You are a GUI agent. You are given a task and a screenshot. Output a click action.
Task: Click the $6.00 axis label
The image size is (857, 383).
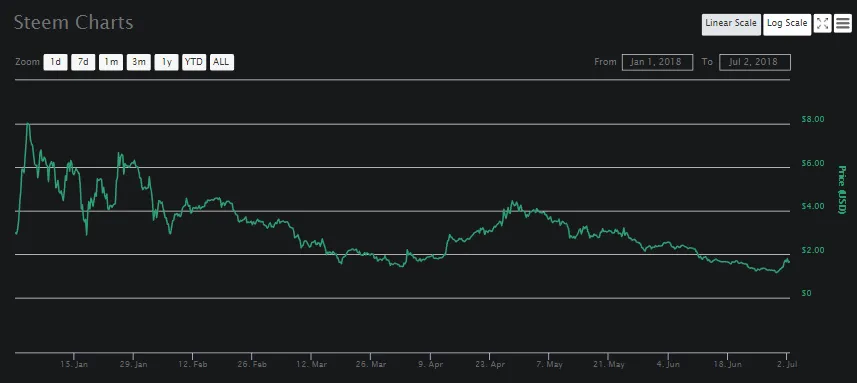click(x=812, y=163)
